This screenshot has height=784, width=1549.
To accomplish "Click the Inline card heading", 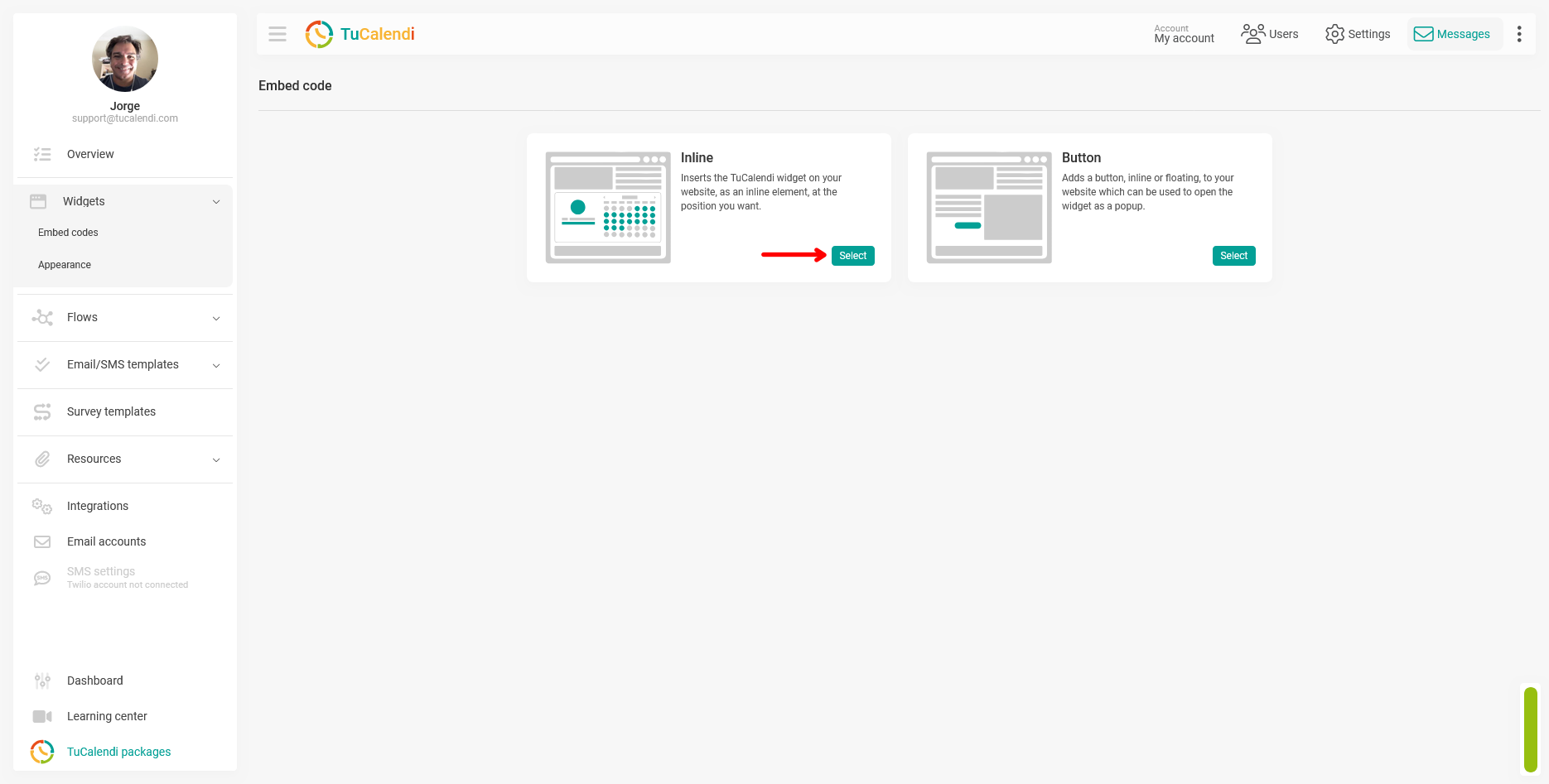I will [x=697, y=157].
